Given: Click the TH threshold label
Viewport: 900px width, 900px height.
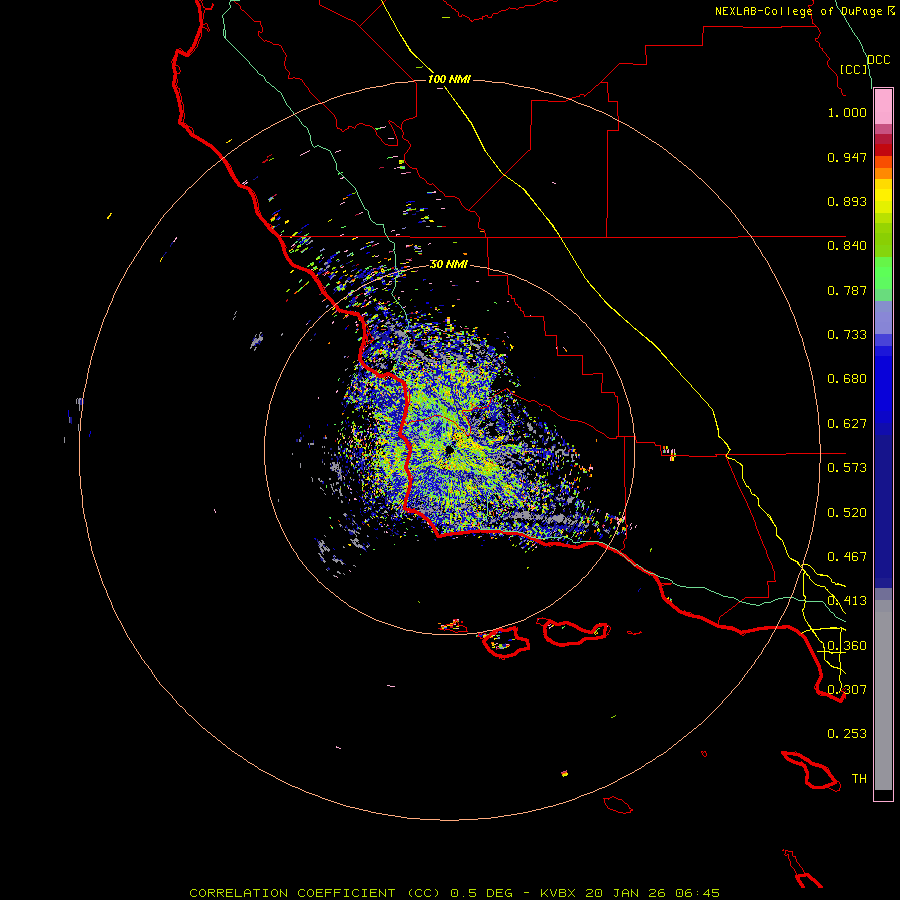Looking at the screenshot, I should (x=859, y=779).
